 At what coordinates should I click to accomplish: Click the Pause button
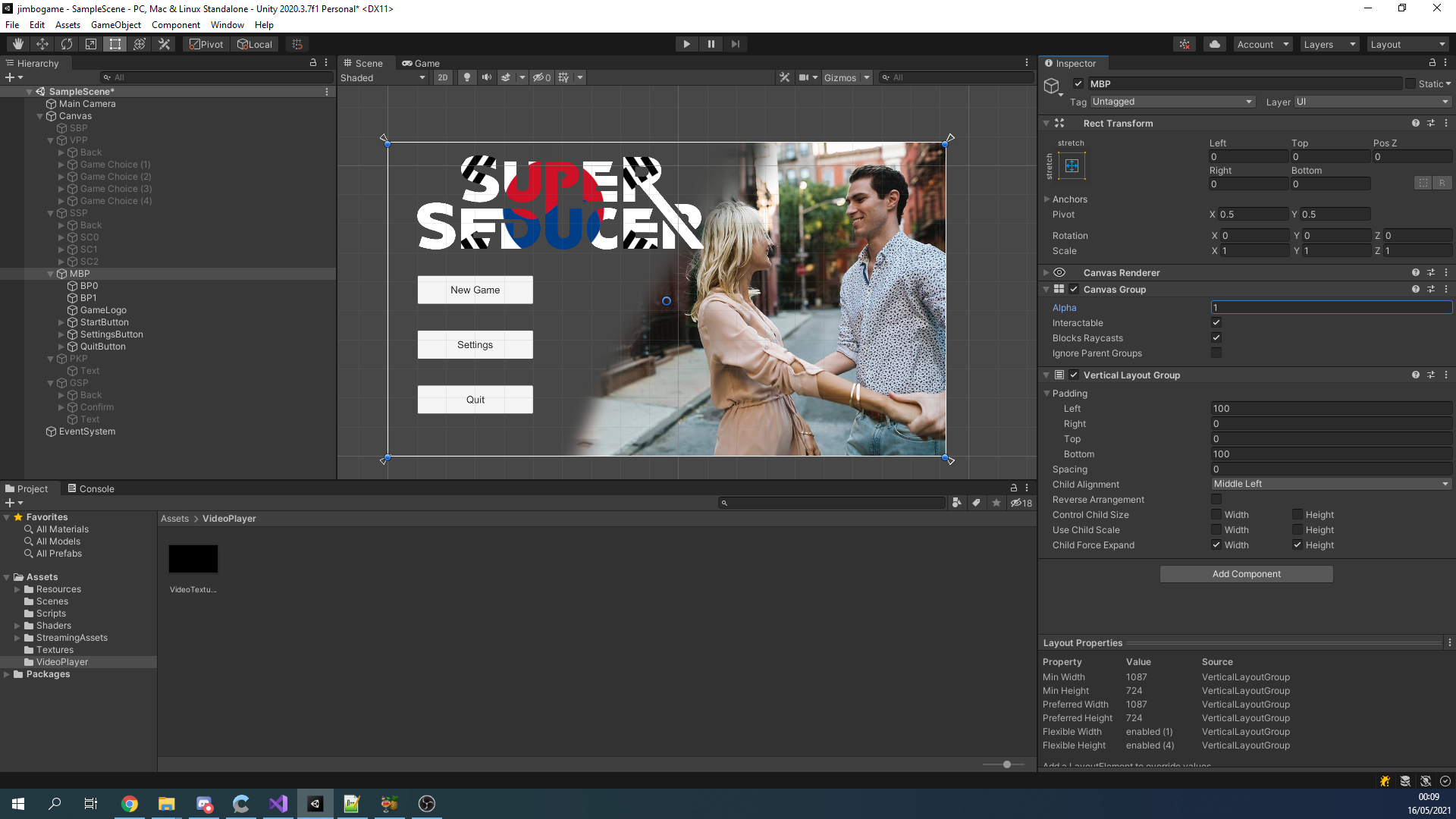click(711, 44)
